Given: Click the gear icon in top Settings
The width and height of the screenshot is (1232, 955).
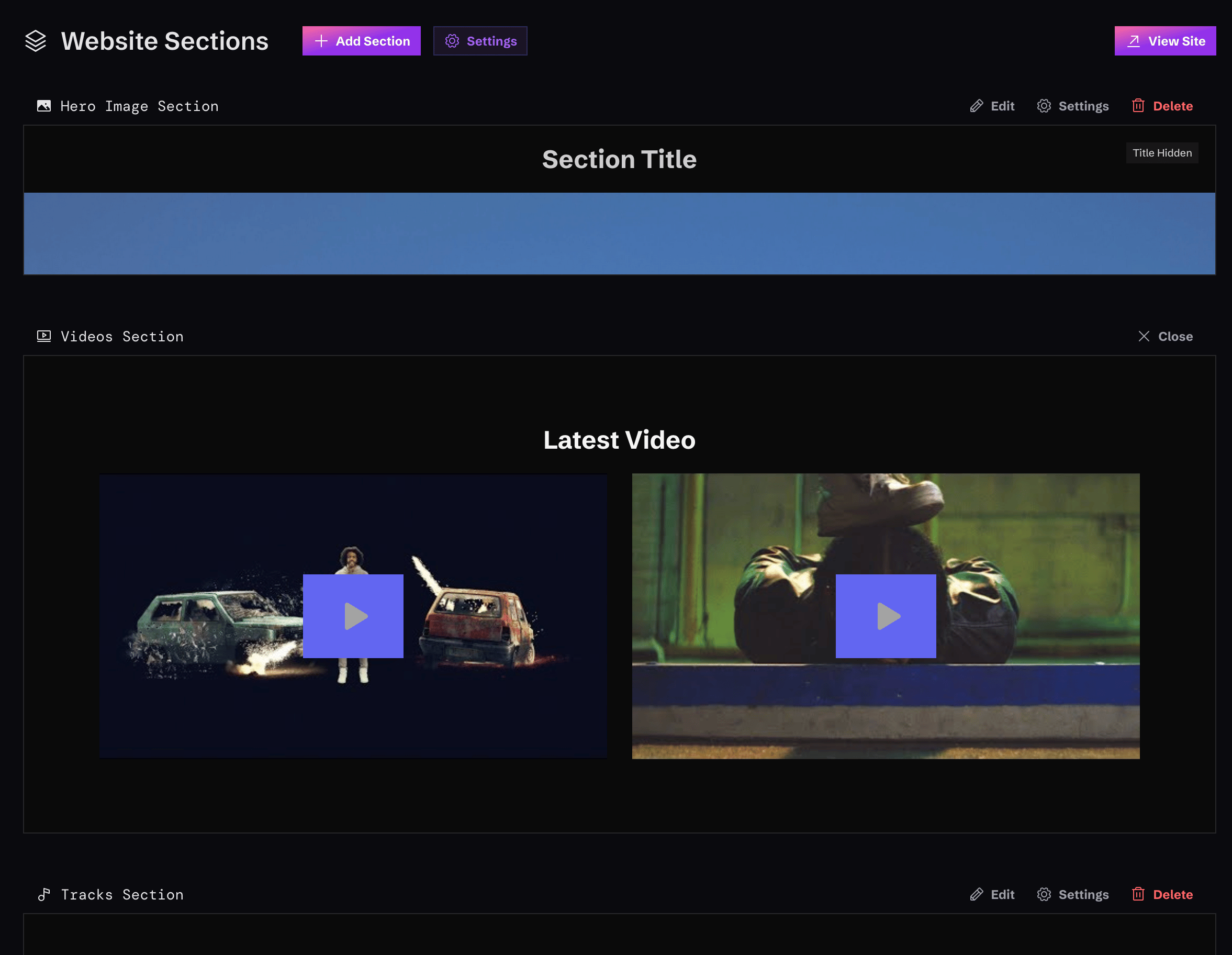Looking at the screenshot, I should (452, 41).
